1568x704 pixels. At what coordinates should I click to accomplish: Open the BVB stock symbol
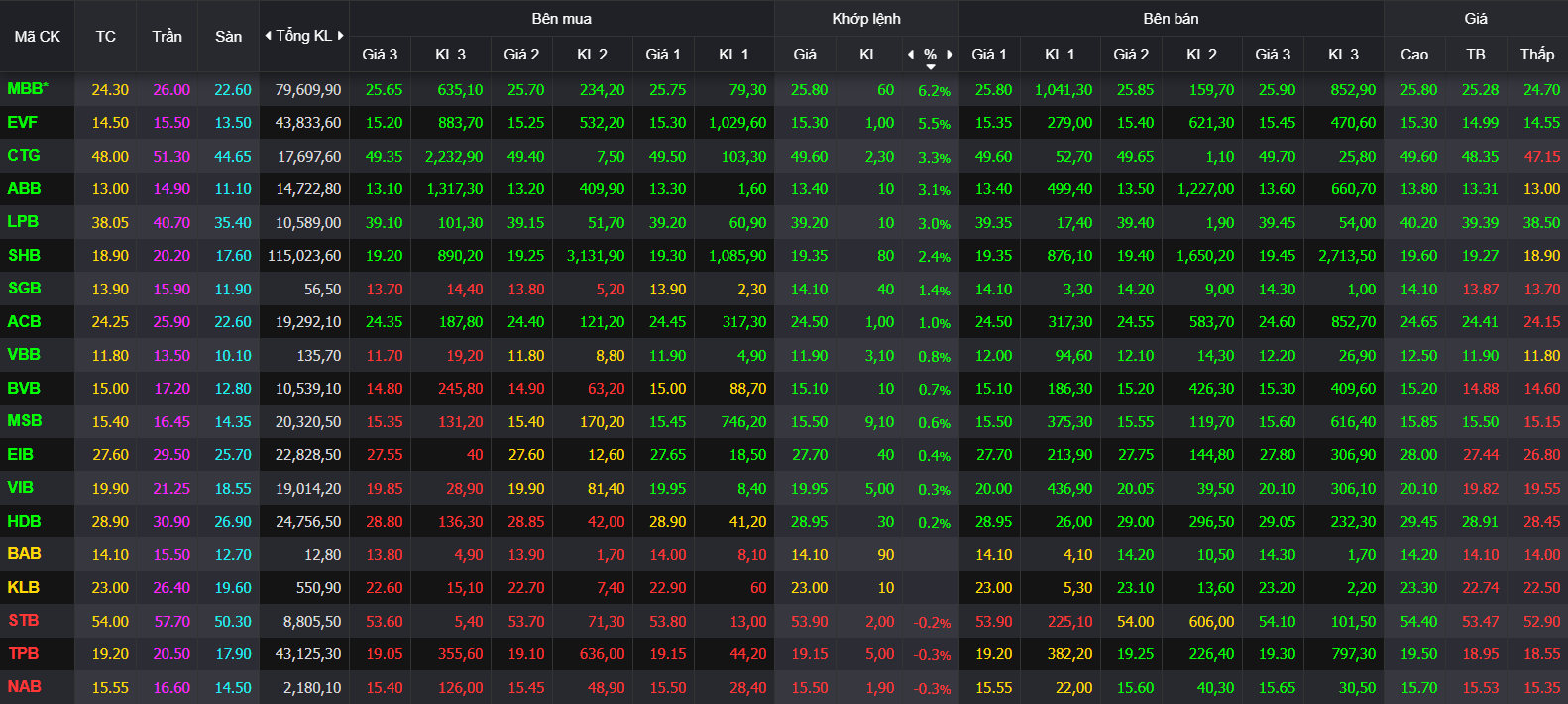click(24, 389)
